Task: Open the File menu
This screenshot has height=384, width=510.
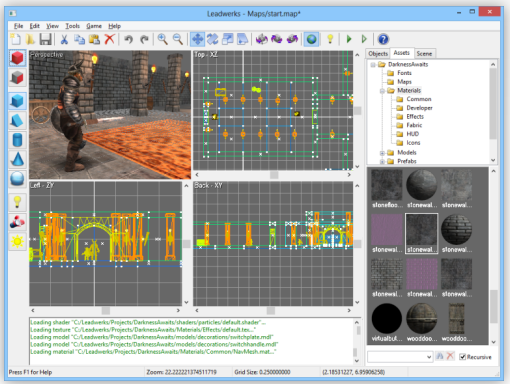Action: (x=18, y=26)
